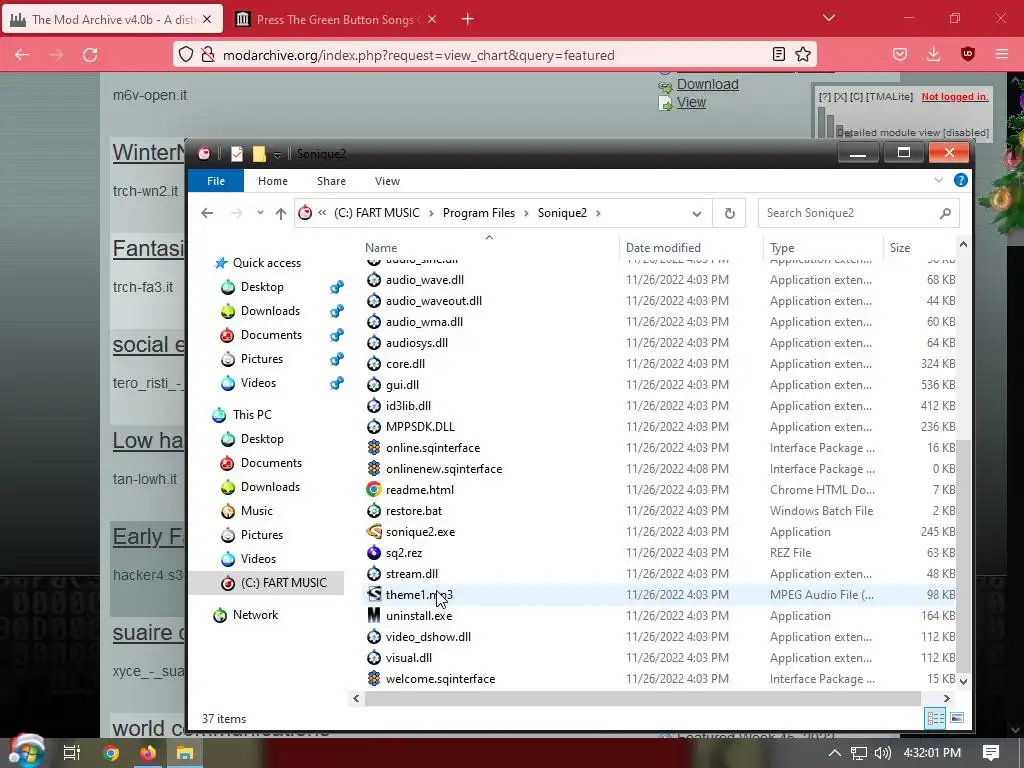Expand the Explorer ribbon

click(938, 180)
